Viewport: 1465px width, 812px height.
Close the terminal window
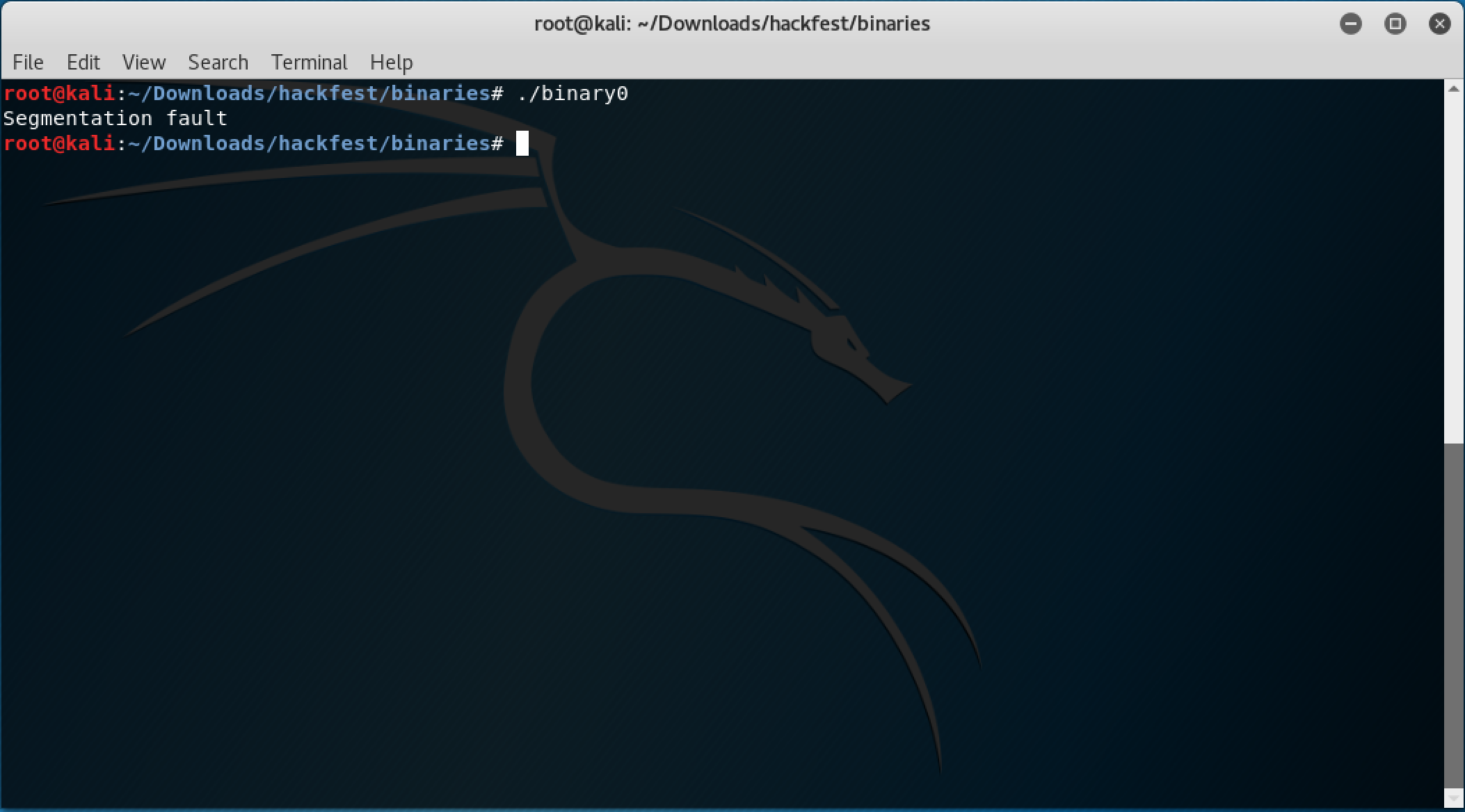1439,24
